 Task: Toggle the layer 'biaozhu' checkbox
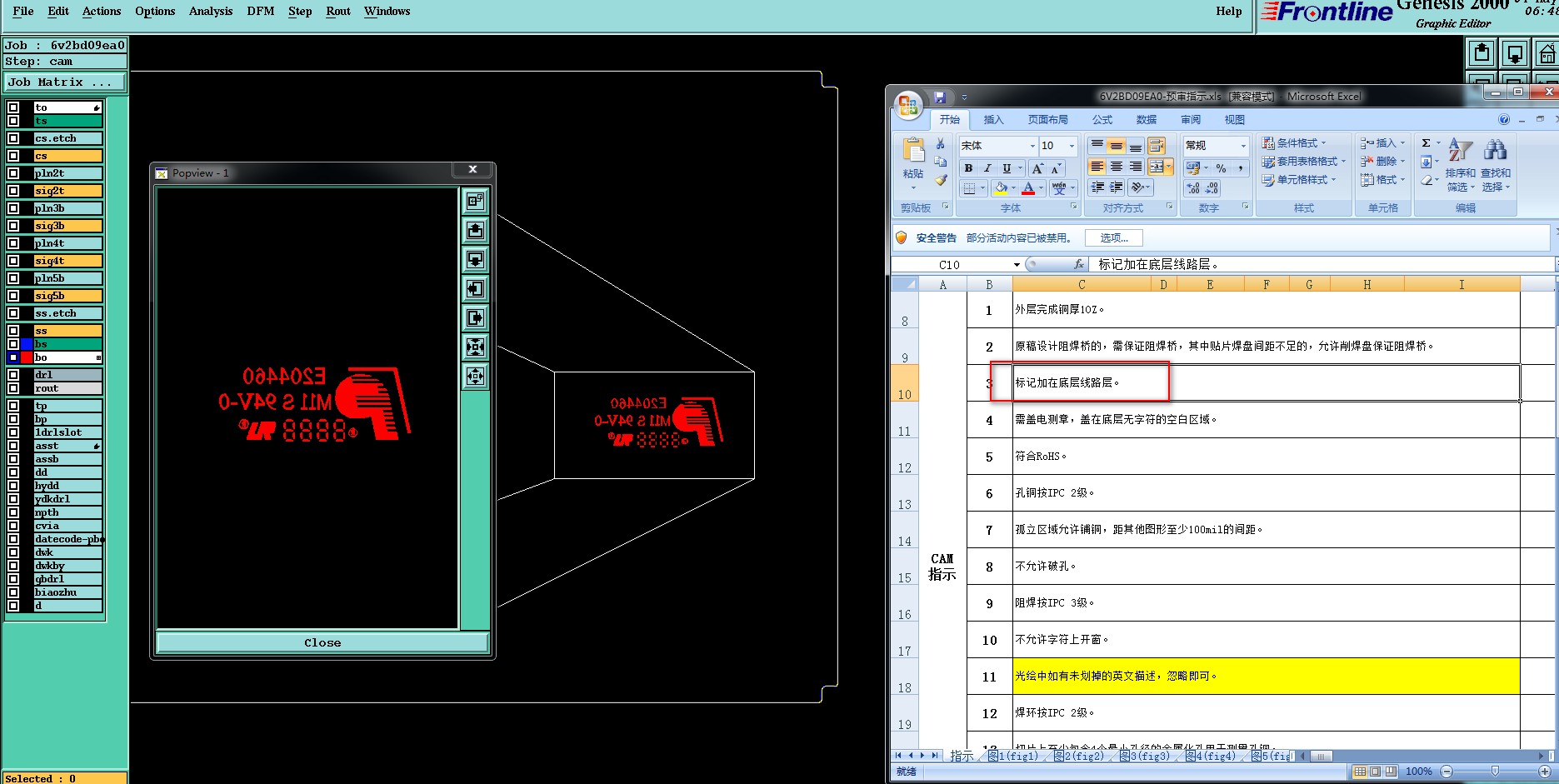click(x=13, y=592)
